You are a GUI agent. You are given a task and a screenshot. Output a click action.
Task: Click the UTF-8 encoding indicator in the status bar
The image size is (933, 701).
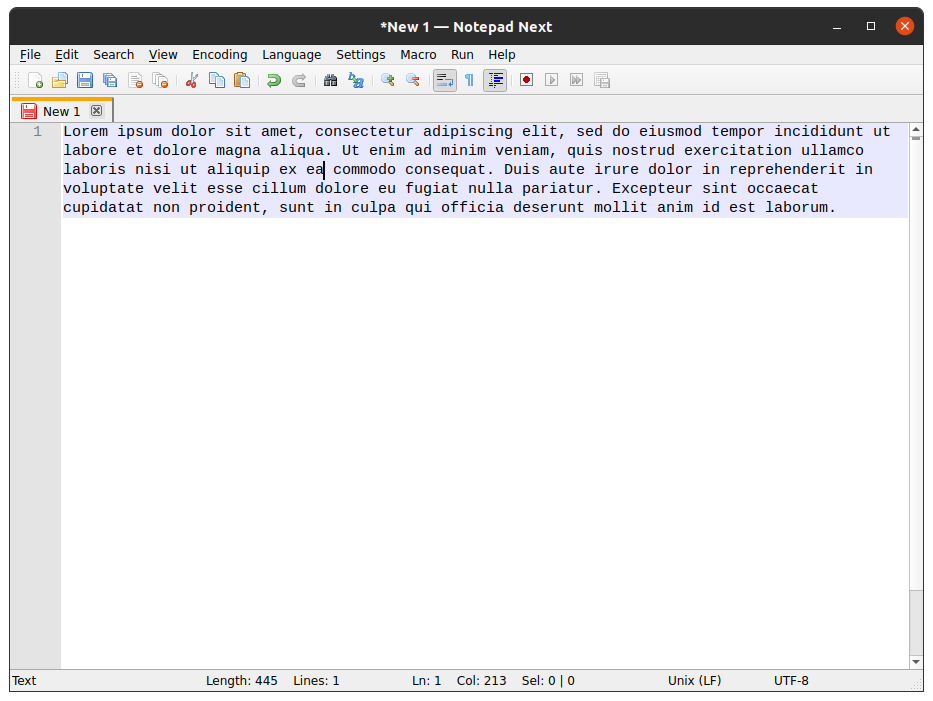(791, 680)
